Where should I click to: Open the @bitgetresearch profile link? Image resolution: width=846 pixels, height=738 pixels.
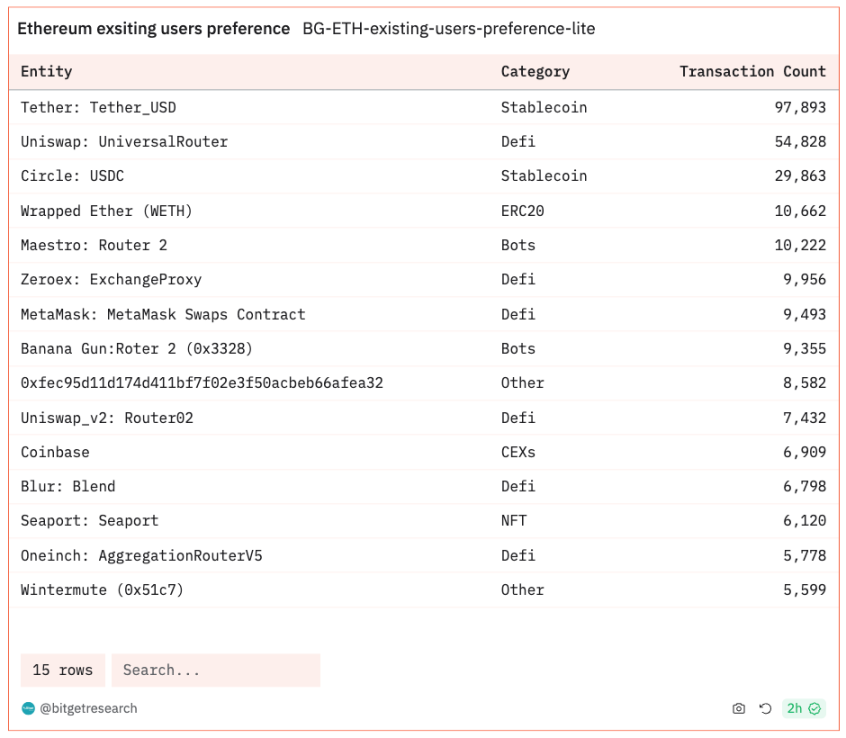click(x=88, y=709)
